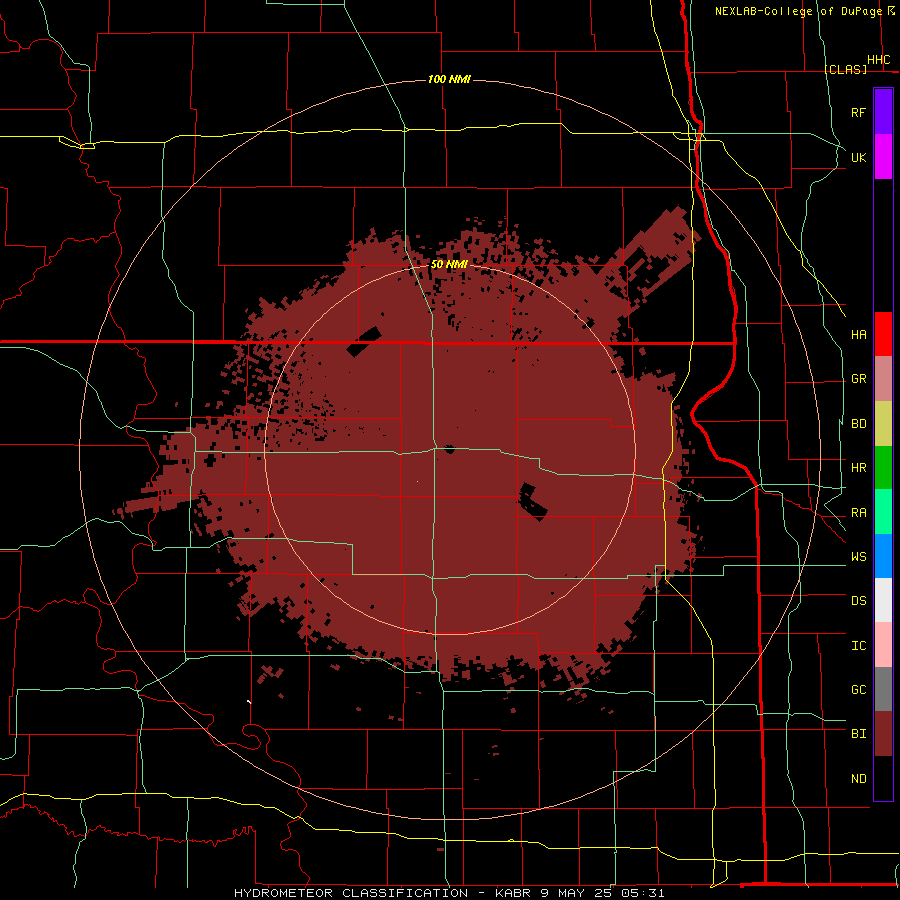Click the RA legend label
This screenshot has width=900, height=900.
pos(859,513)
